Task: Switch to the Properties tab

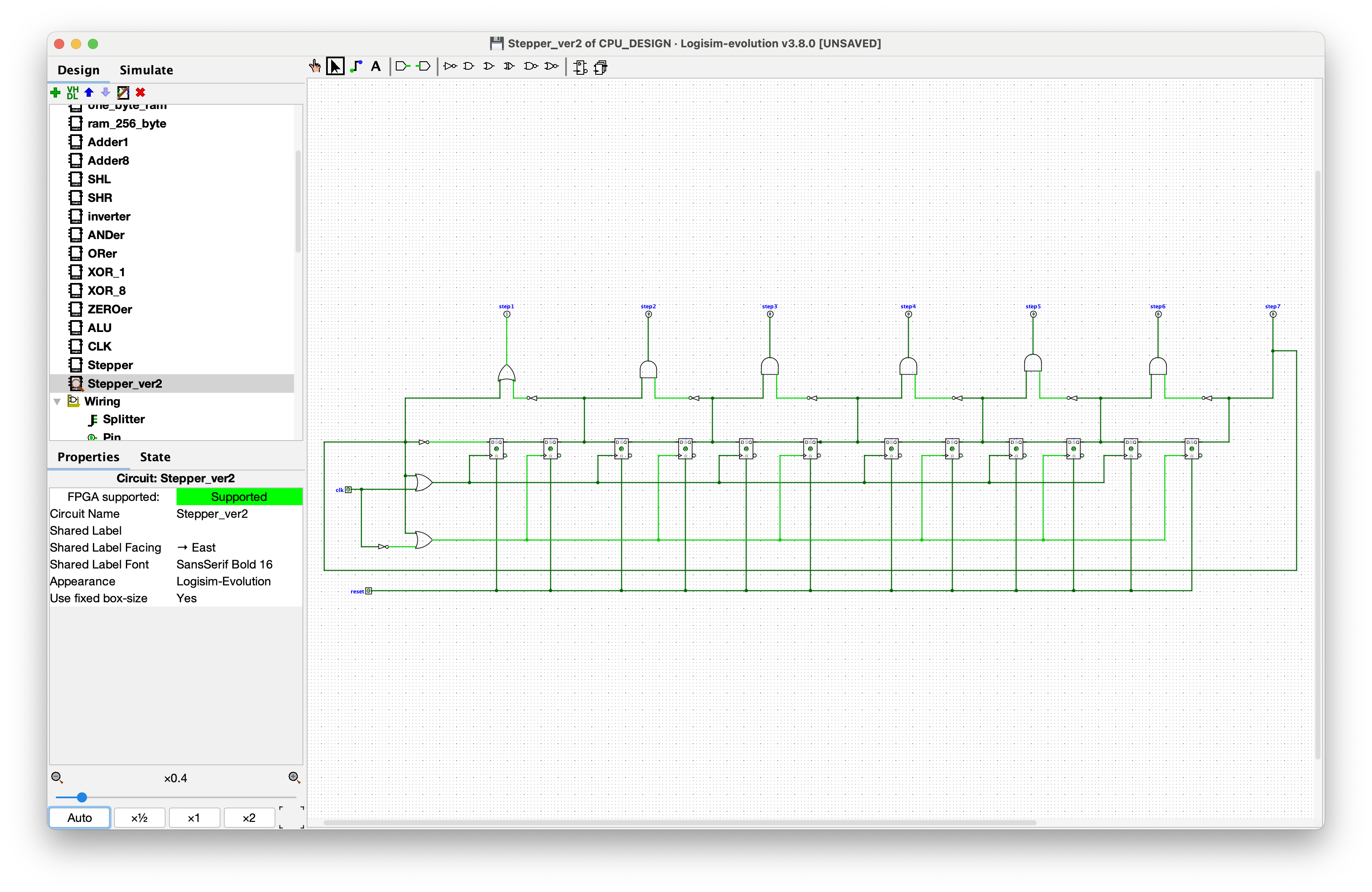Action: 88,457
